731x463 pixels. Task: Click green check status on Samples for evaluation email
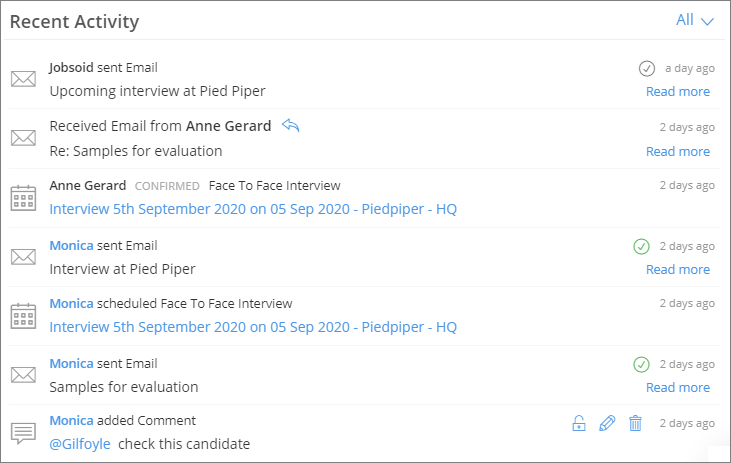click(642, 364)
